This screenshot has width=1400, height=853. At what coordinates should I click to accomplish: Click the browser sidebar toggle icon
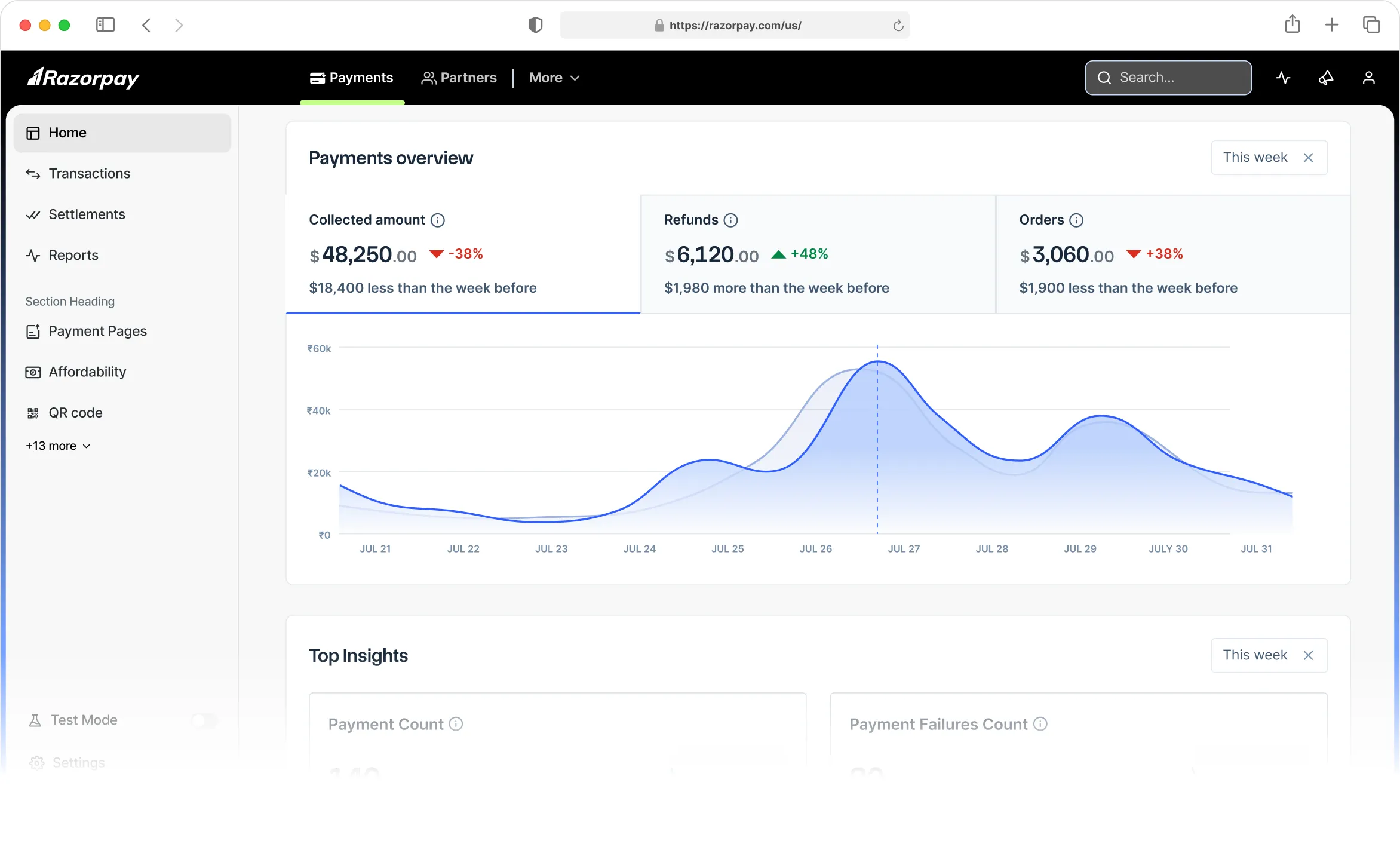pos(105,25)
